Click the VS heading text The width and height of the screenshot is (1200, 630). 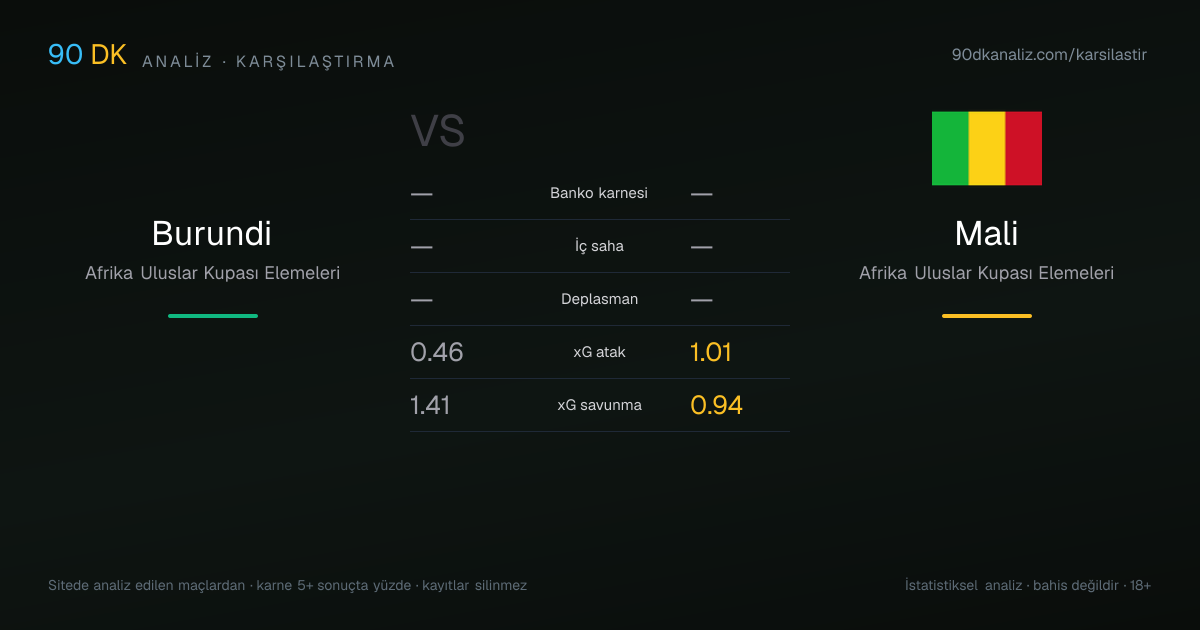tap(438, 132)
